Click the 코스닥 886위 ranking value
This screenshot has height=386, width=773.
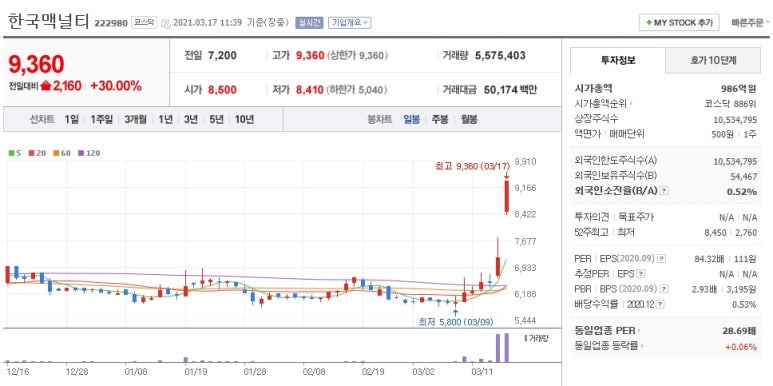click(730, 104)
